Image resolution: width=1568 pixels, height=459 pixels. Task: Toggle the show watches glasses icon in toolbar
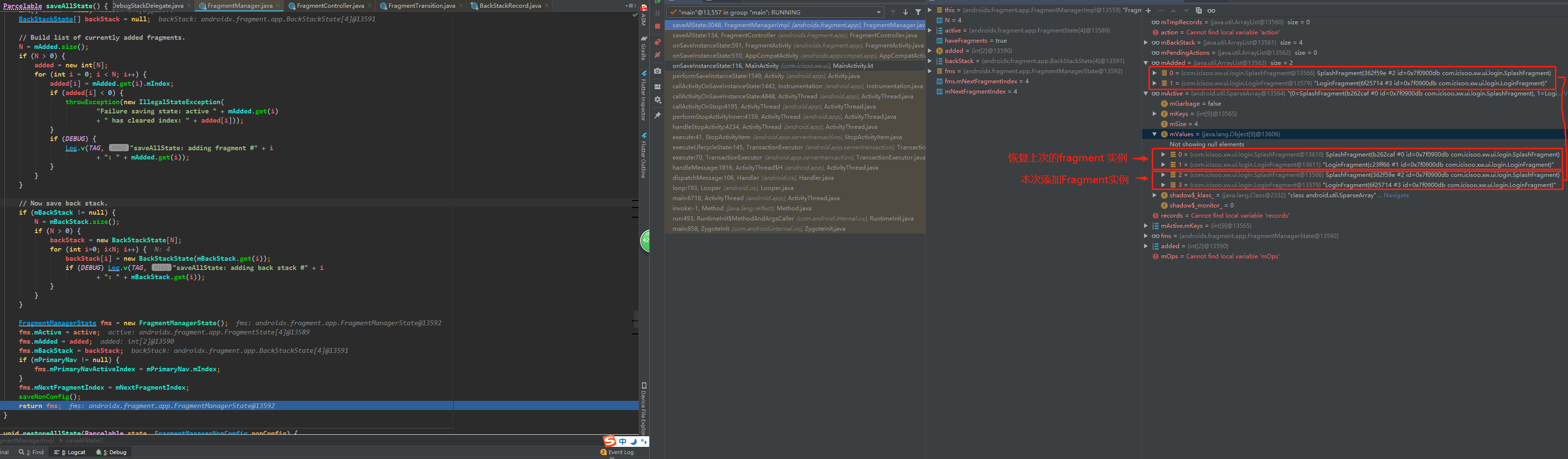[1211, 10]
